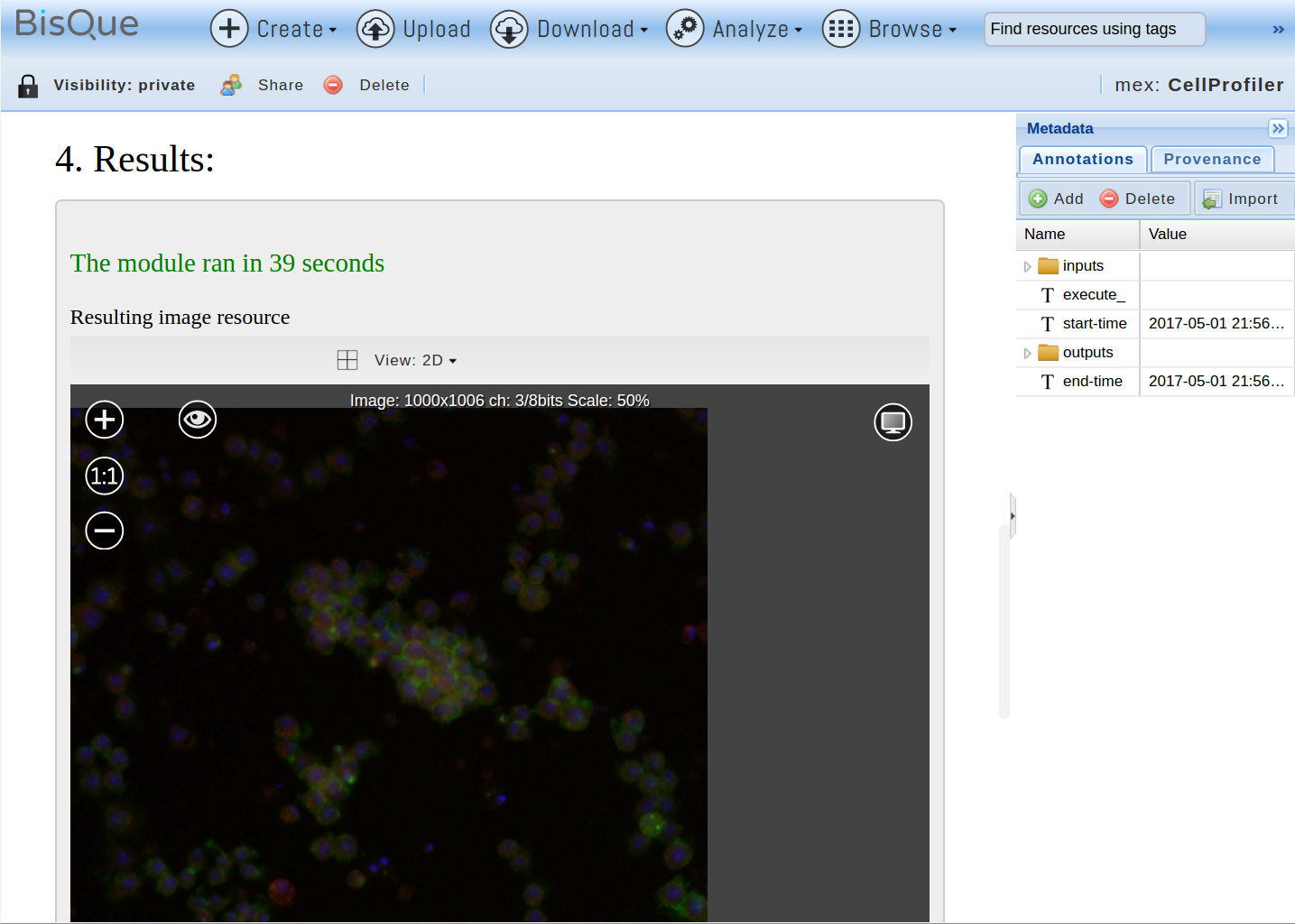Reset image zoom with 1:1 icon
Viewport: 1295px width, 924px height.
coord(105,476)
